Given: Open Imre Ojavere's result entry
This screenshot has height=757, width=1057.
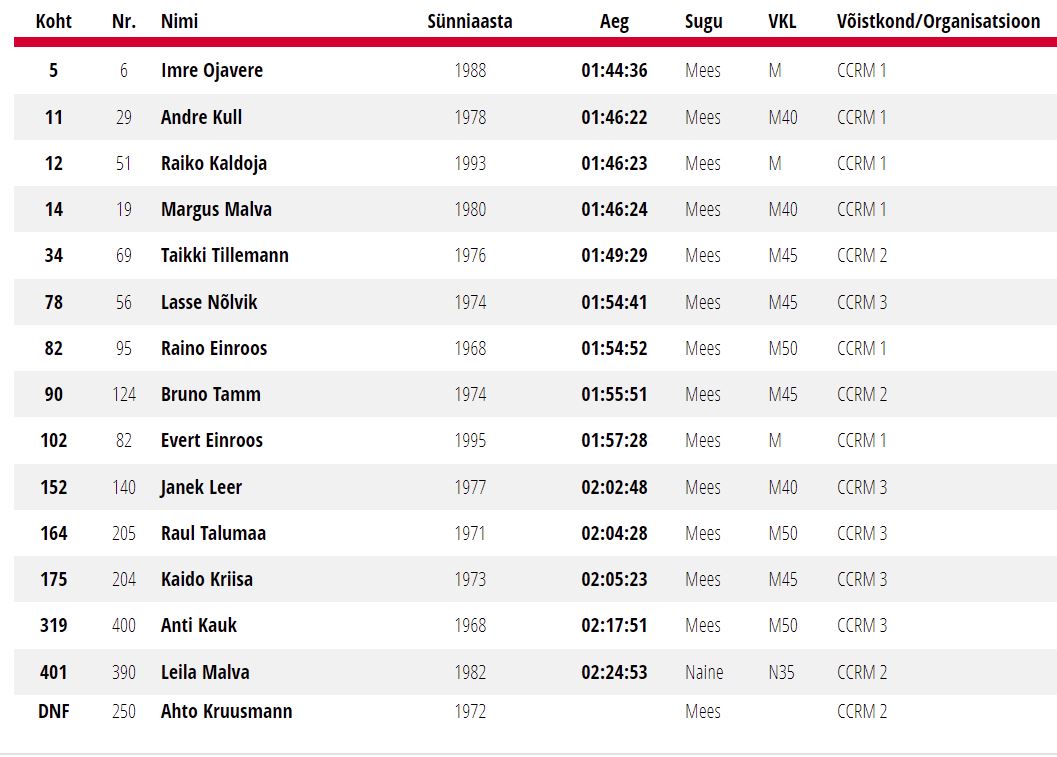Looking at the screenshot, I should tap(212, 71).
